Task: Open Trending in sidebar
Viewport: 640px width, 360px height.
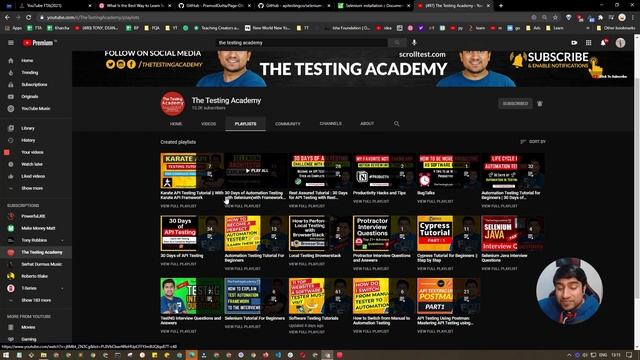Action: pyautogui.click(x=36, y=73)
